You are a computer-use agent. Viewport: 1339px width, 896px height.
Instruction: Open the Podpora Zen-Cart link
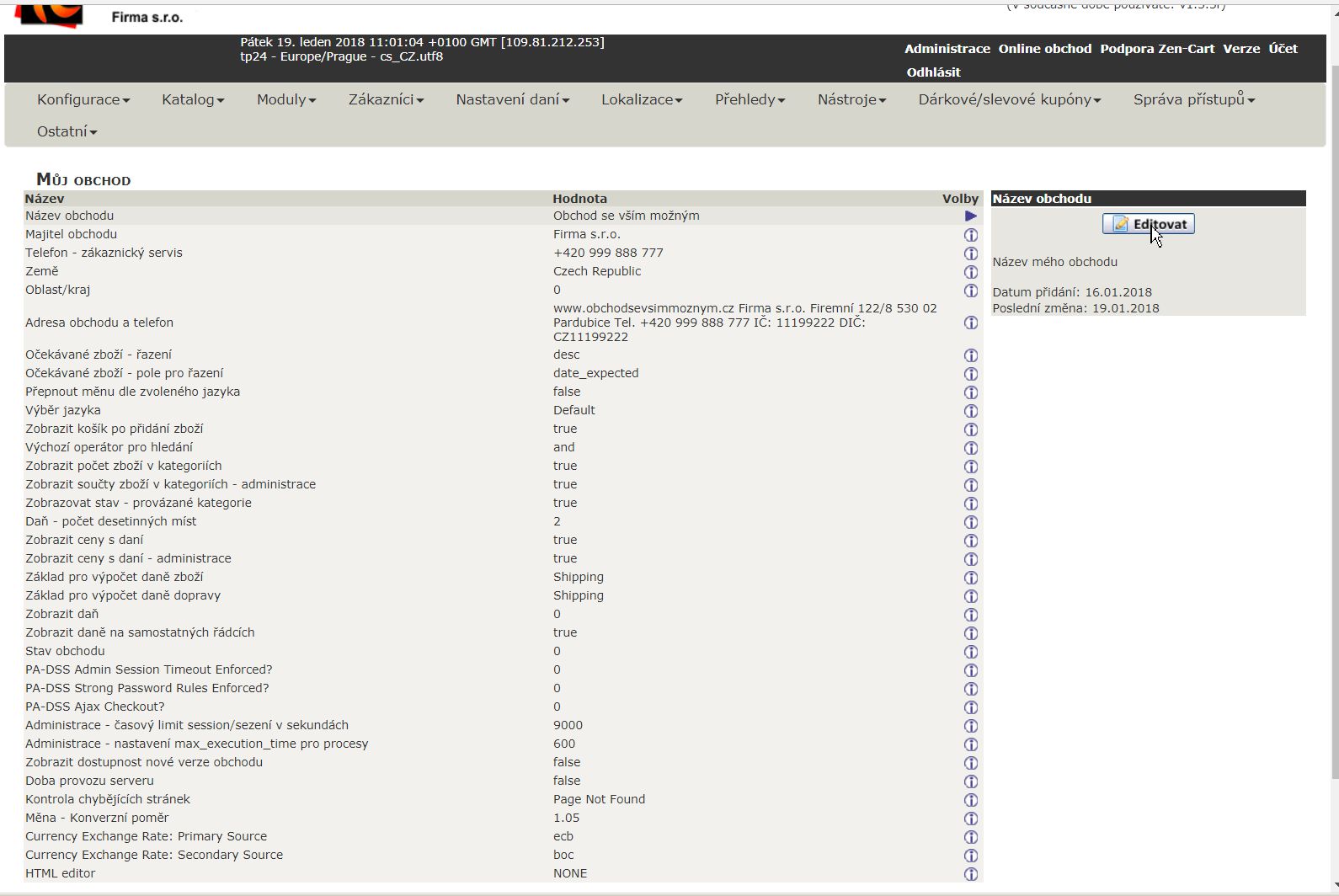pos(1156,49)
